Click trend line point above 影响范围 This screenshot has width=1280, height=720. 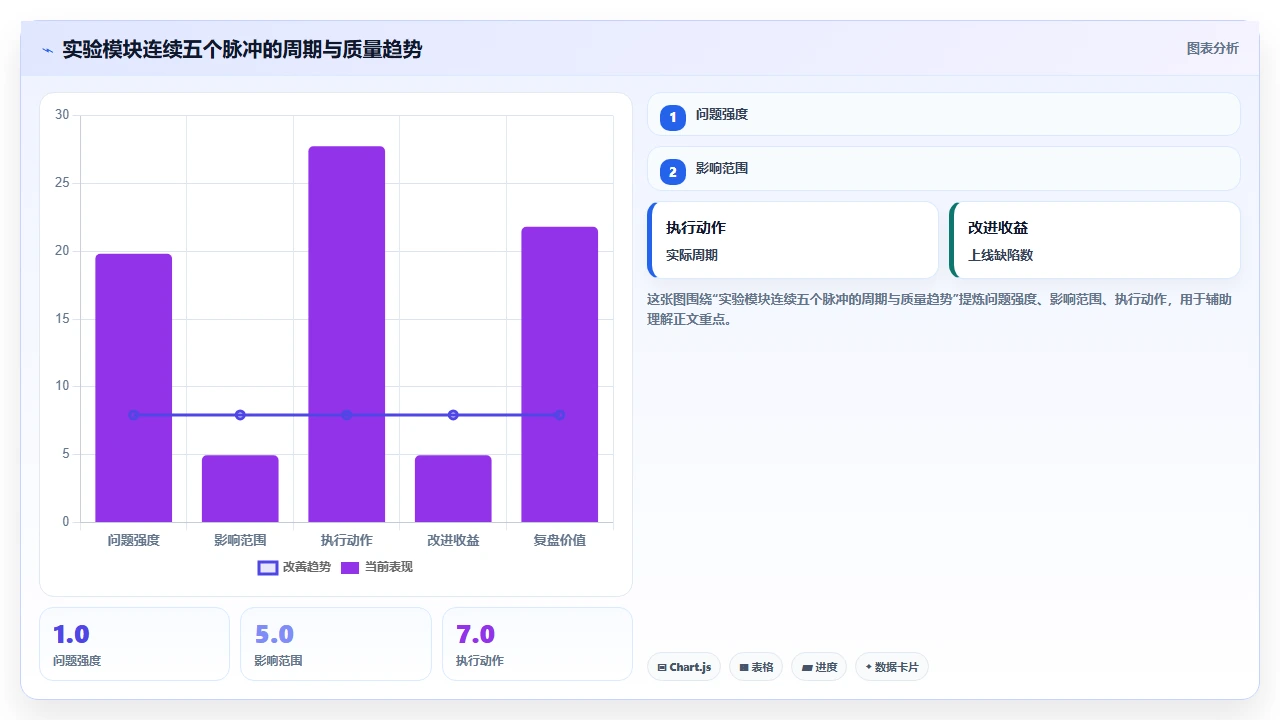click(240, 415)
